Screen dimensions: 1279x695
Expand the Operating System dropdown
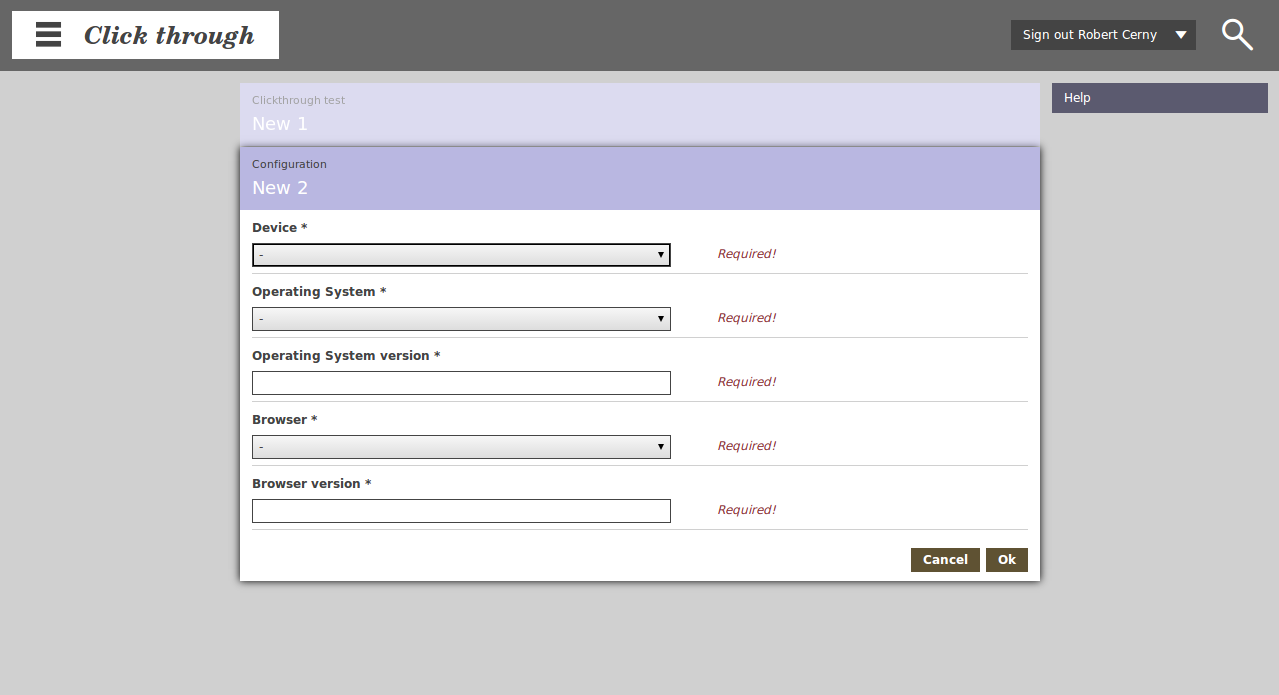pyautogui.click(x=461, y=319)
